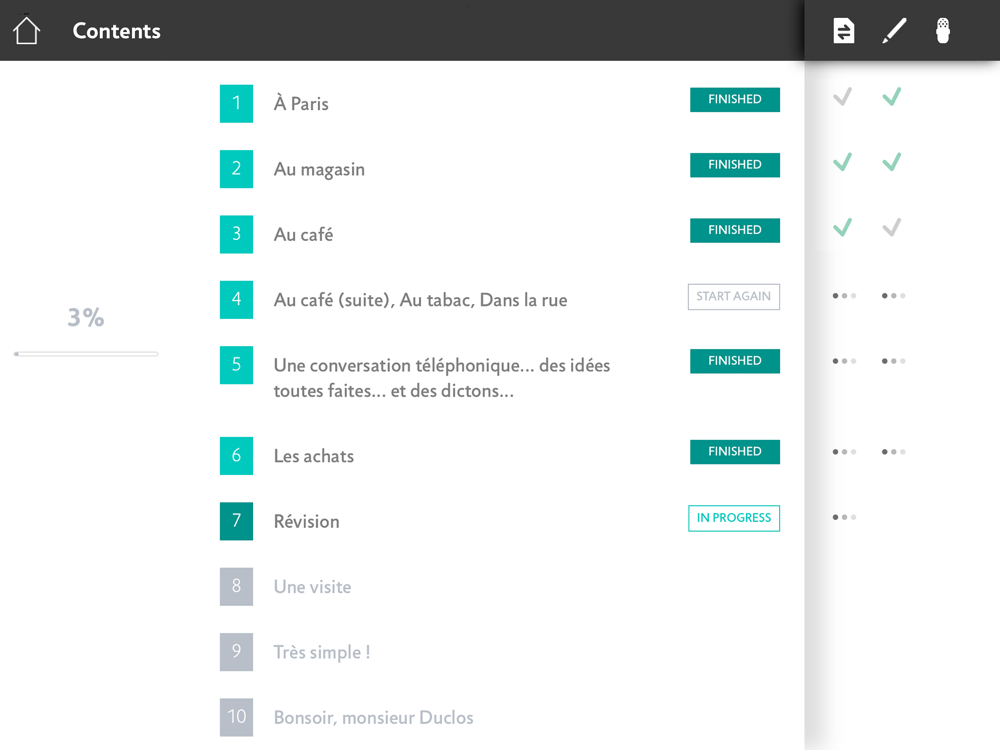Click the microphone recording icon

tap(942, 31)
